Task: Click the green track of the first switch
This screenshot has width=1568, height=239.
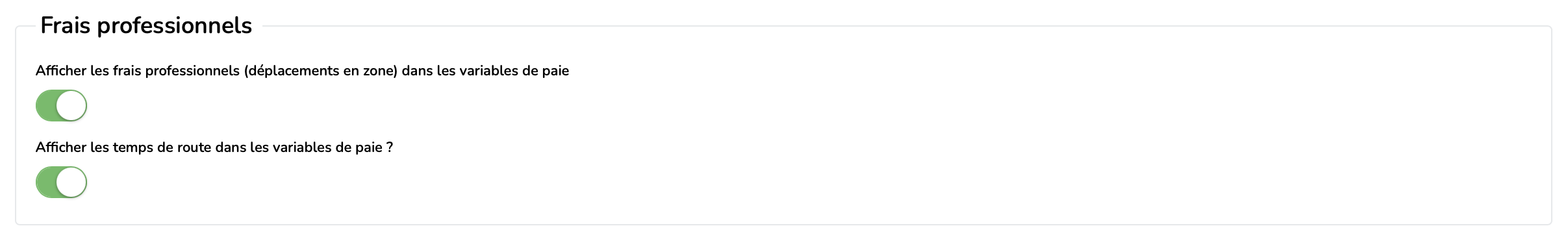Action: point(45,106)
